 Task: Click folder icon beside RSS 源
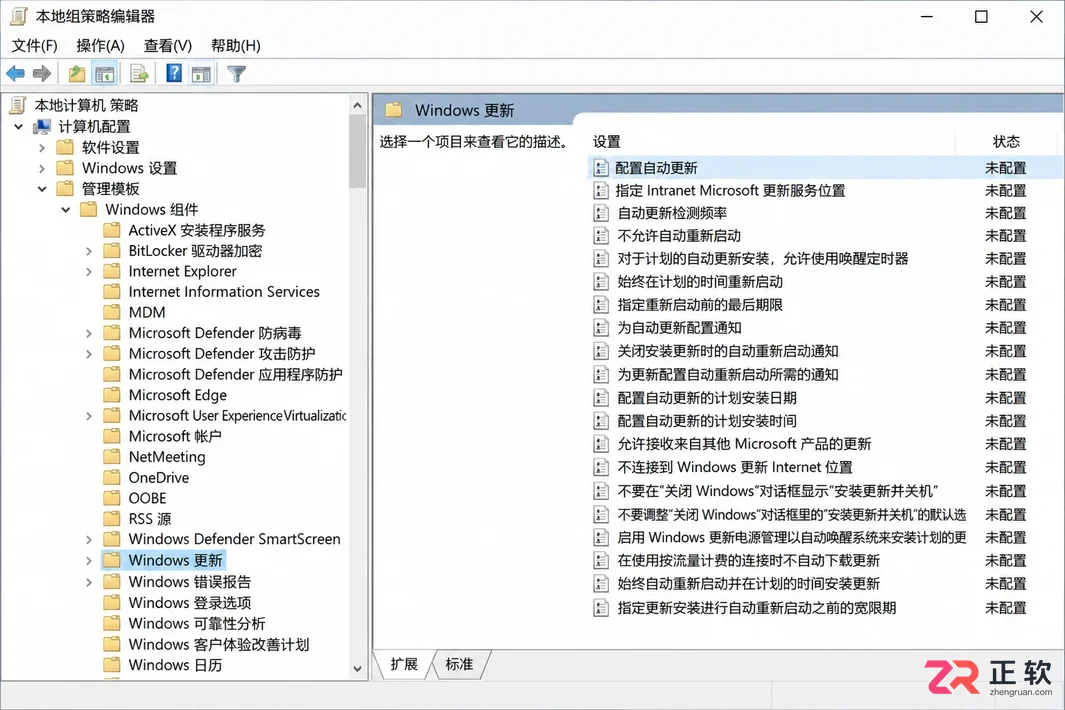[112, 518]
